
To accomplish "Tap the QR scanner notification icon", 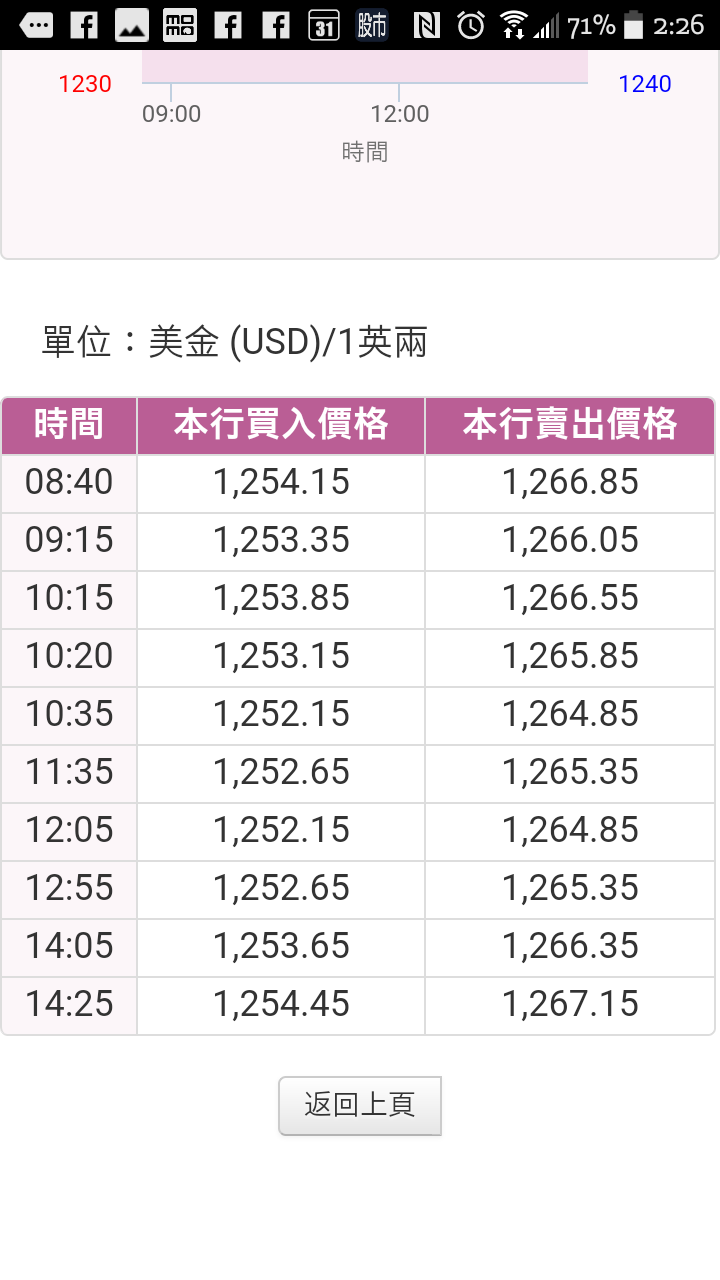I will [180, 25].
